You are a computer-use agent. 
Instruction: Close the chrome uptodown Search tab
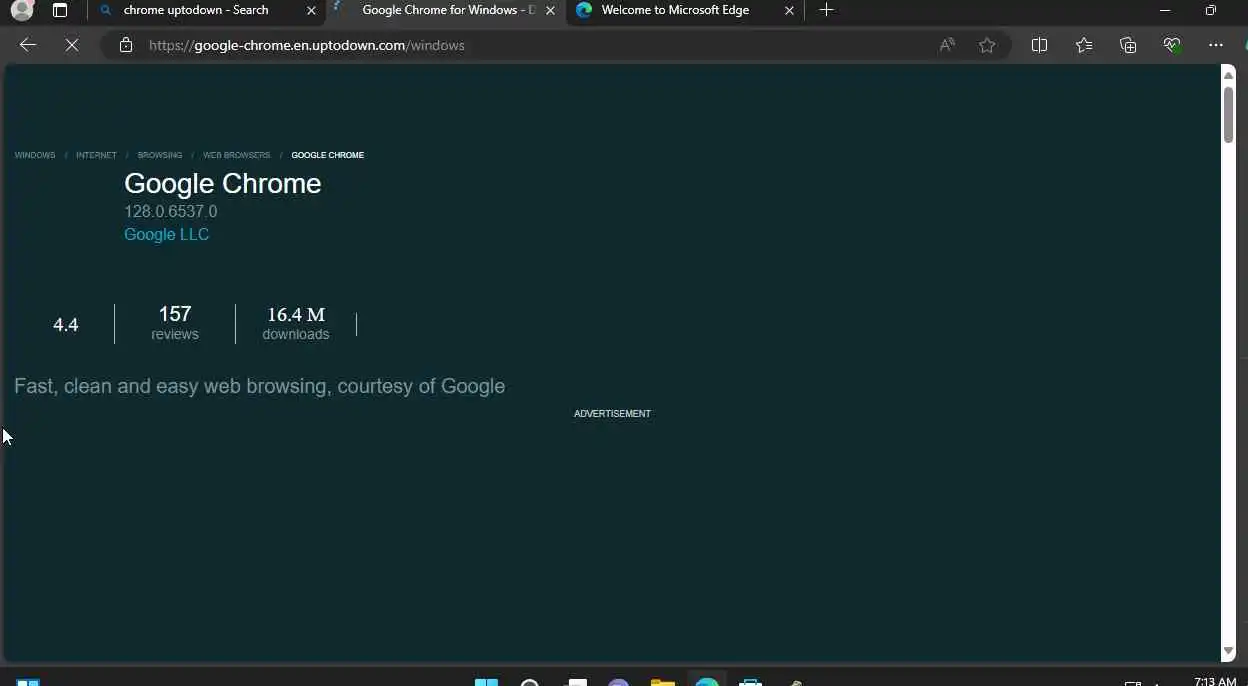tap(311, 10)
